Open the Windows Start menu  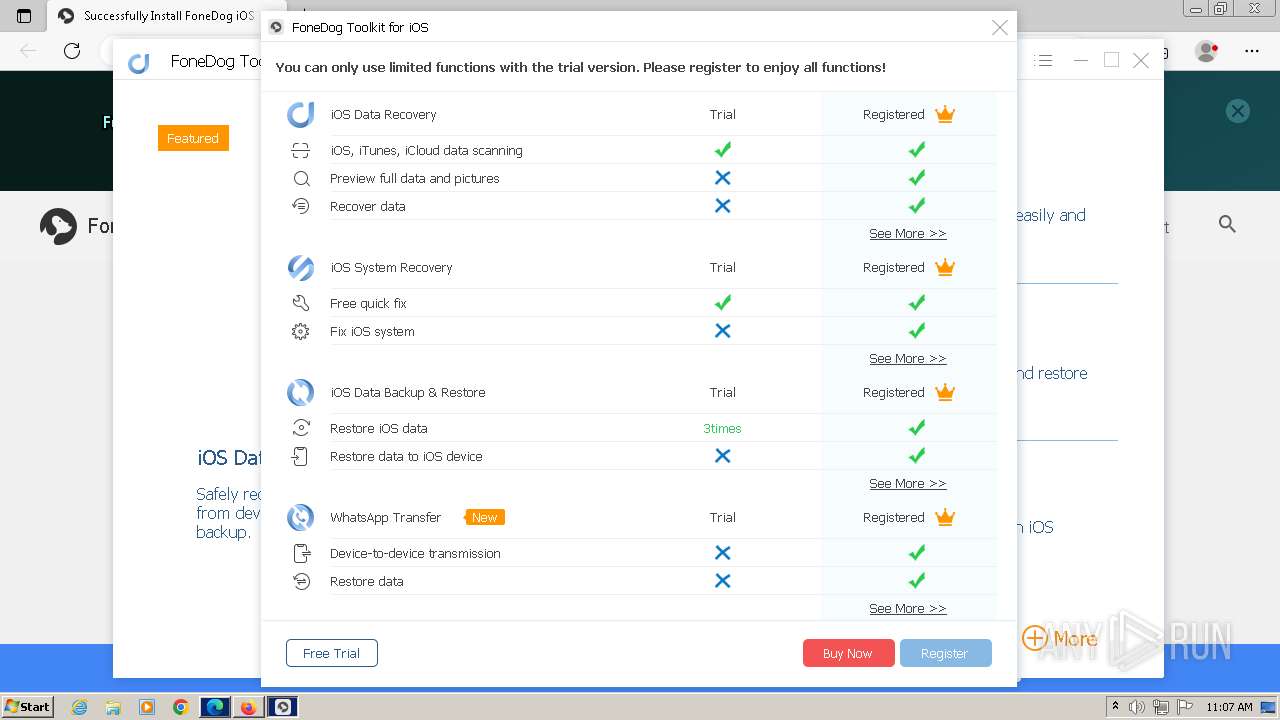click(x=28, y=707)
